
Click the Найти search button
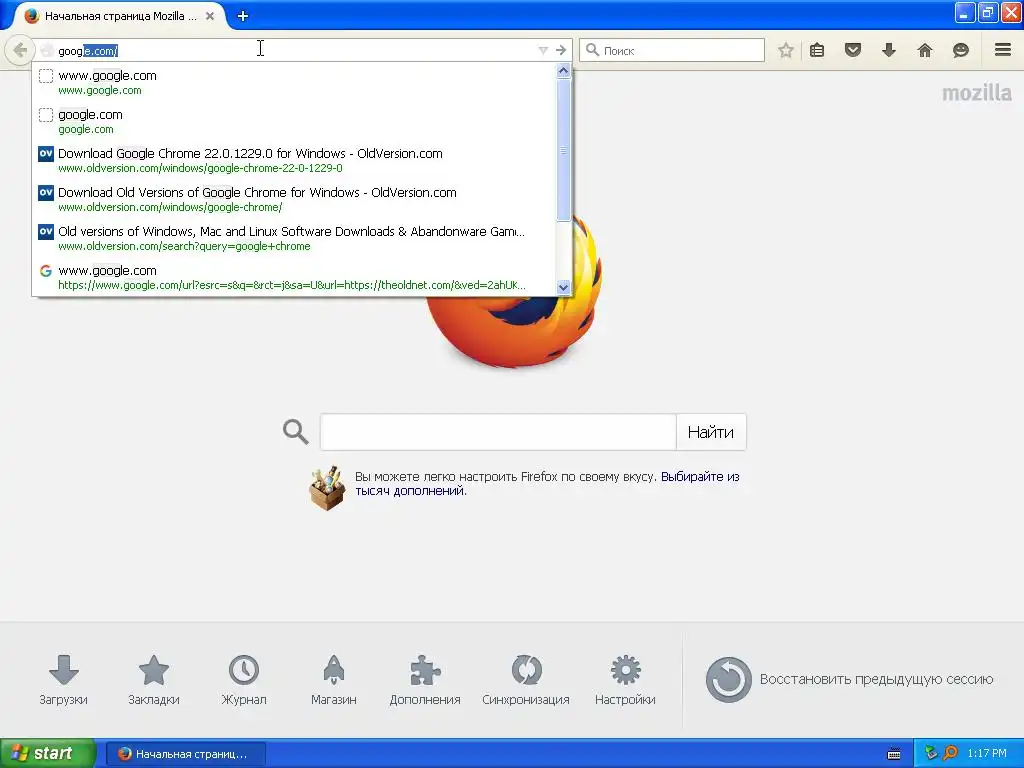[x=711, y=432]
